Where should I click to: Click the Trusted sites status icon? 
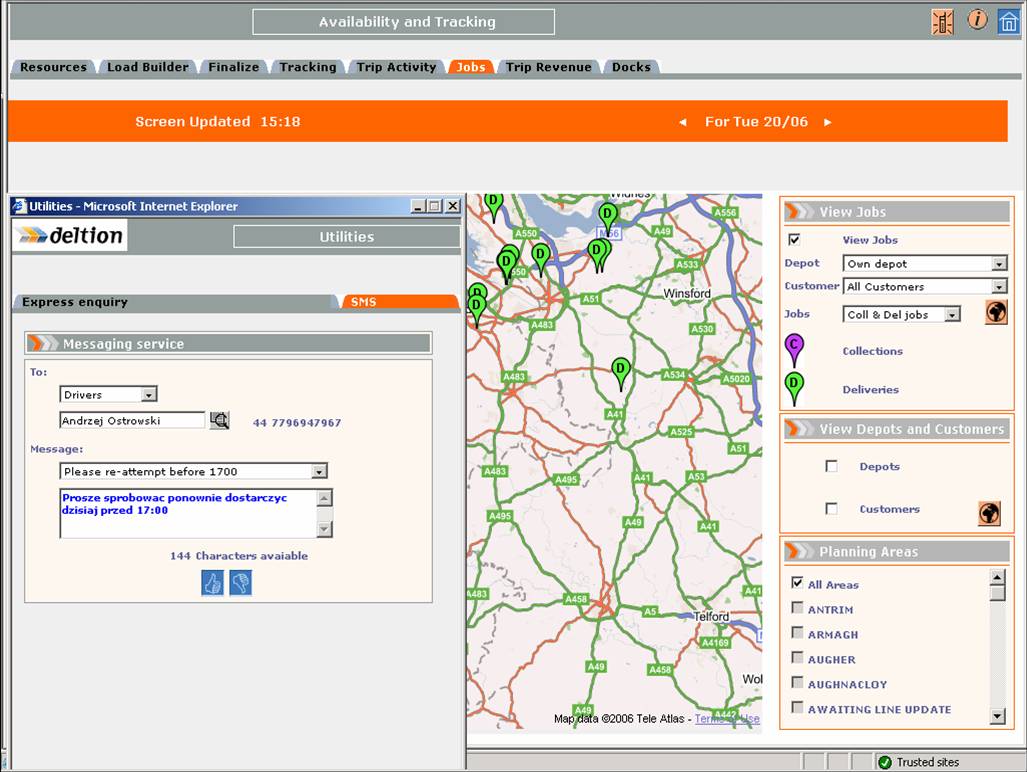(885, 762)
